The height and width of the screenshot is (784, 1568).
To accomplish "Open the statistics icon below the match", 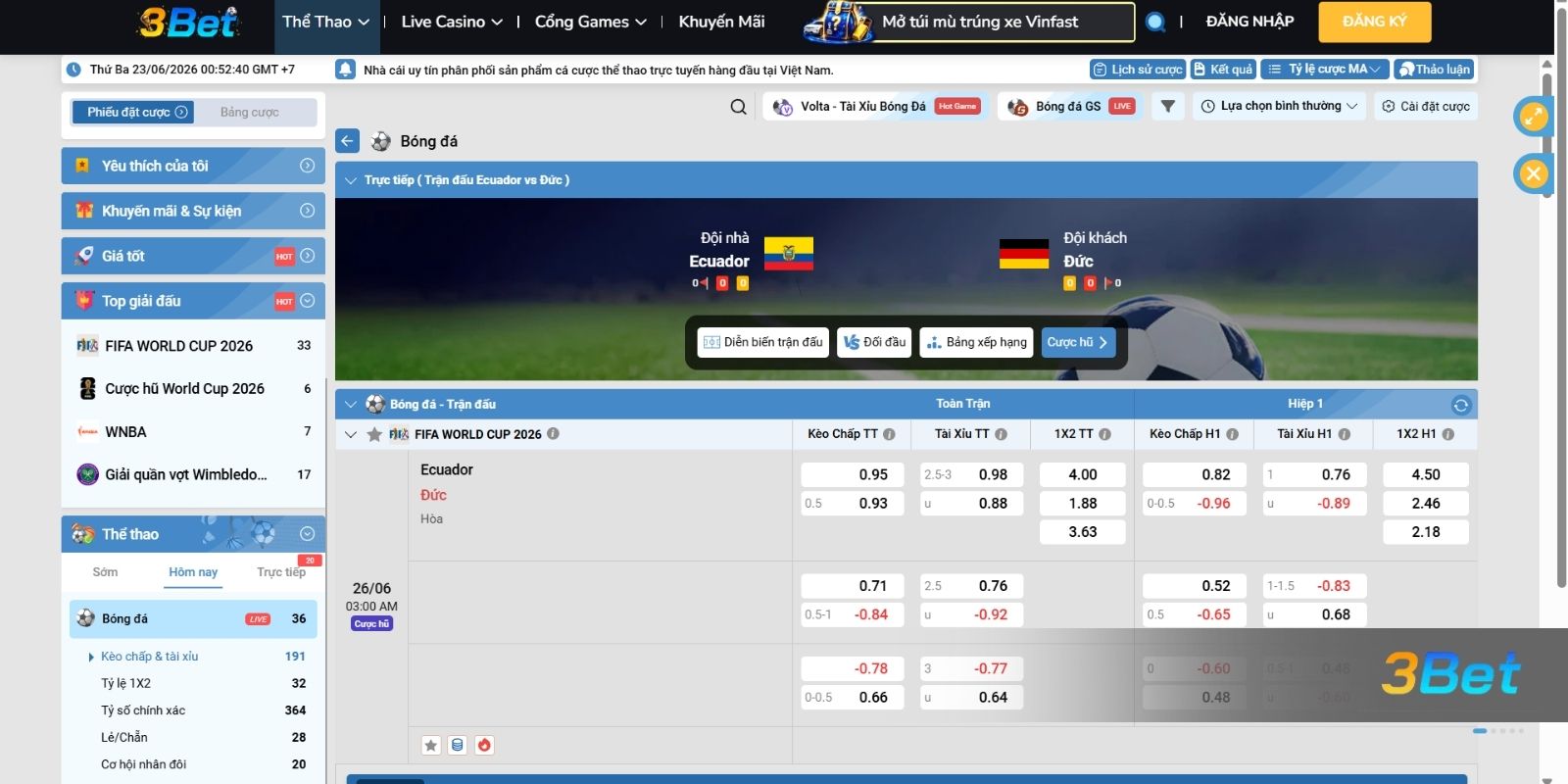I will coord(457,745).
